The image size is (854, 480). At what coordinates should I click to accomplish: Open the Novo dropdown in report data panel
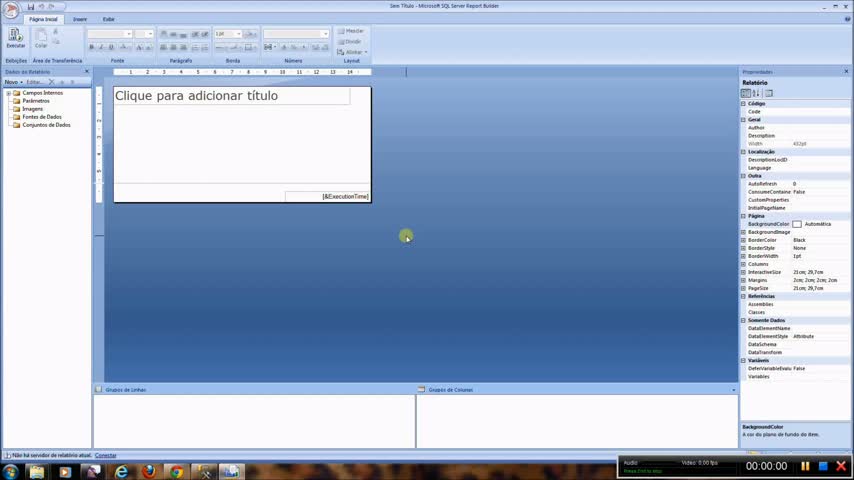(13, 82)
